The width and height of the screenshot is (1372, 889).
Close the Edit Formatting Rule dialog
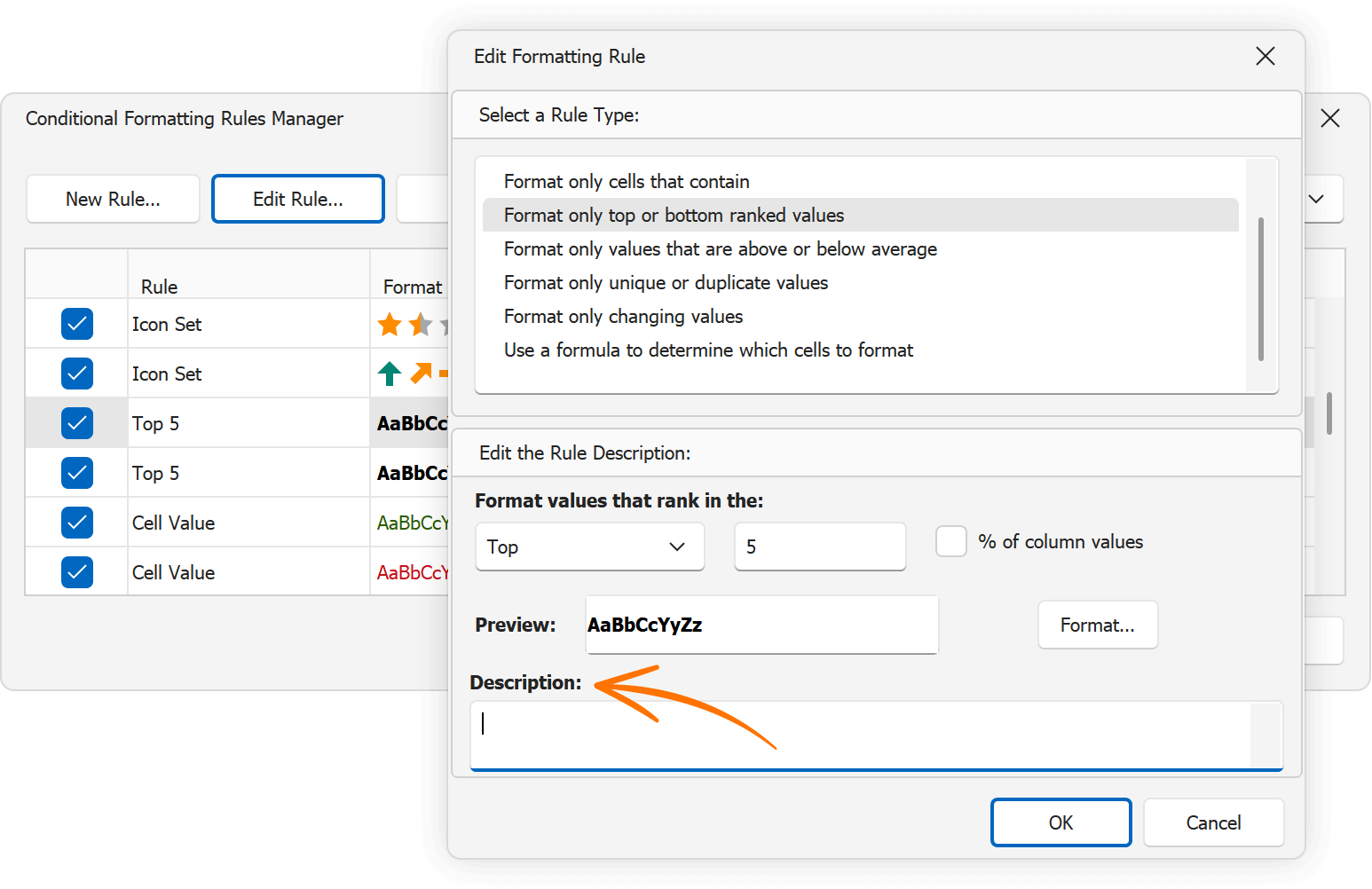click(1265, 57)
